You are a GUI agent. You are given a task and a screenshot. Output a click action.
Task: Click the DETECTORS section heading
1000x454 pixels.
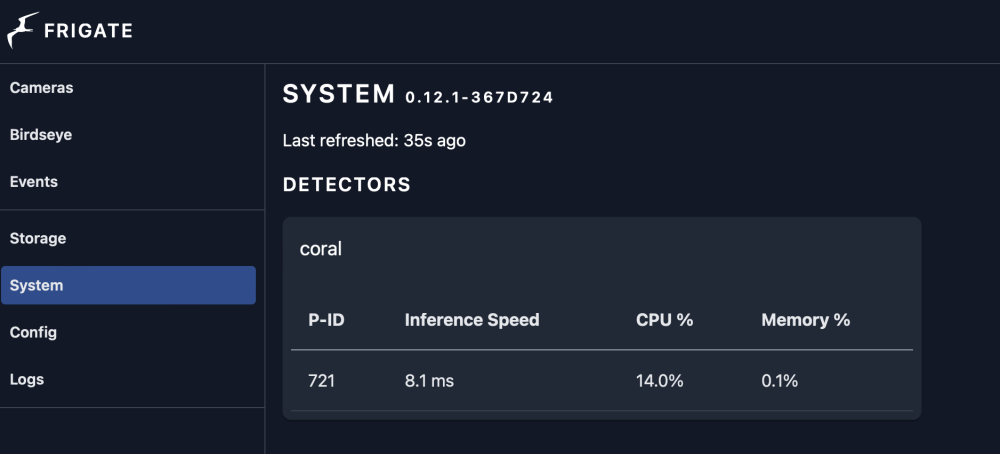(x=347, y=185)
